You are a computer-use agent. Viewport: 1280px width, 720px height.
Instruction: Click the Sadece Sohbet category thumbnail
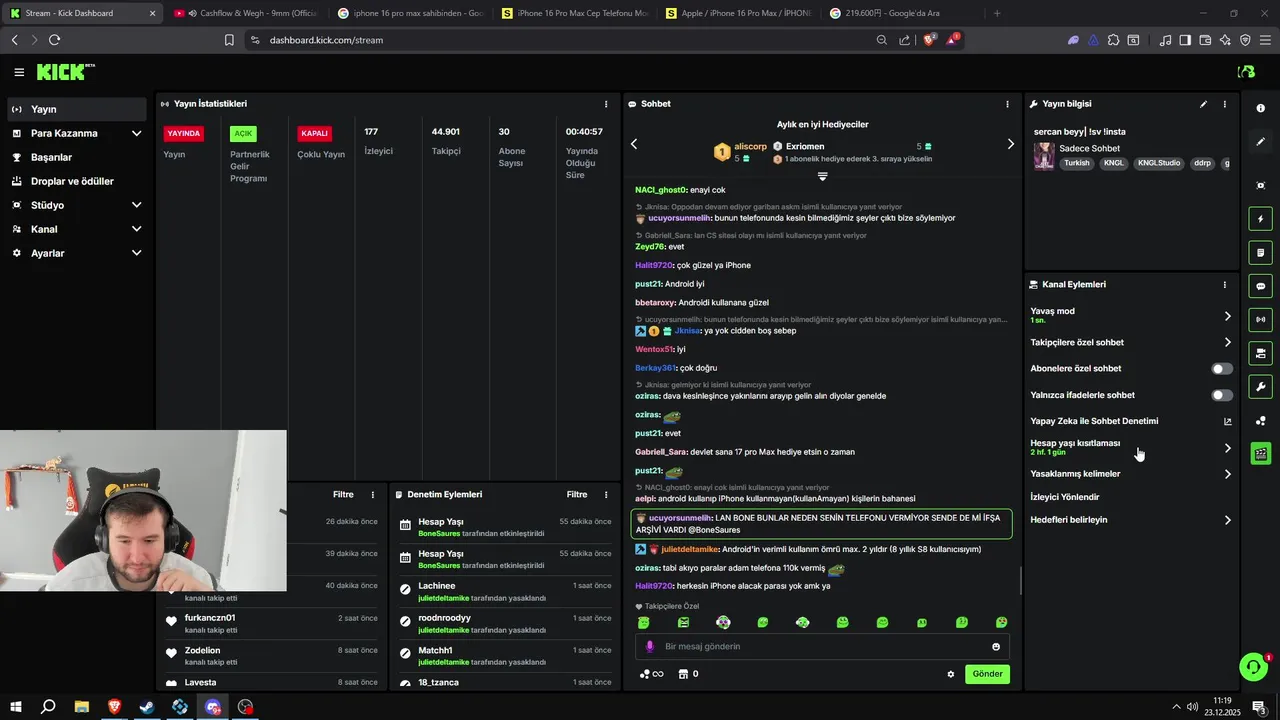[1044, 156]
